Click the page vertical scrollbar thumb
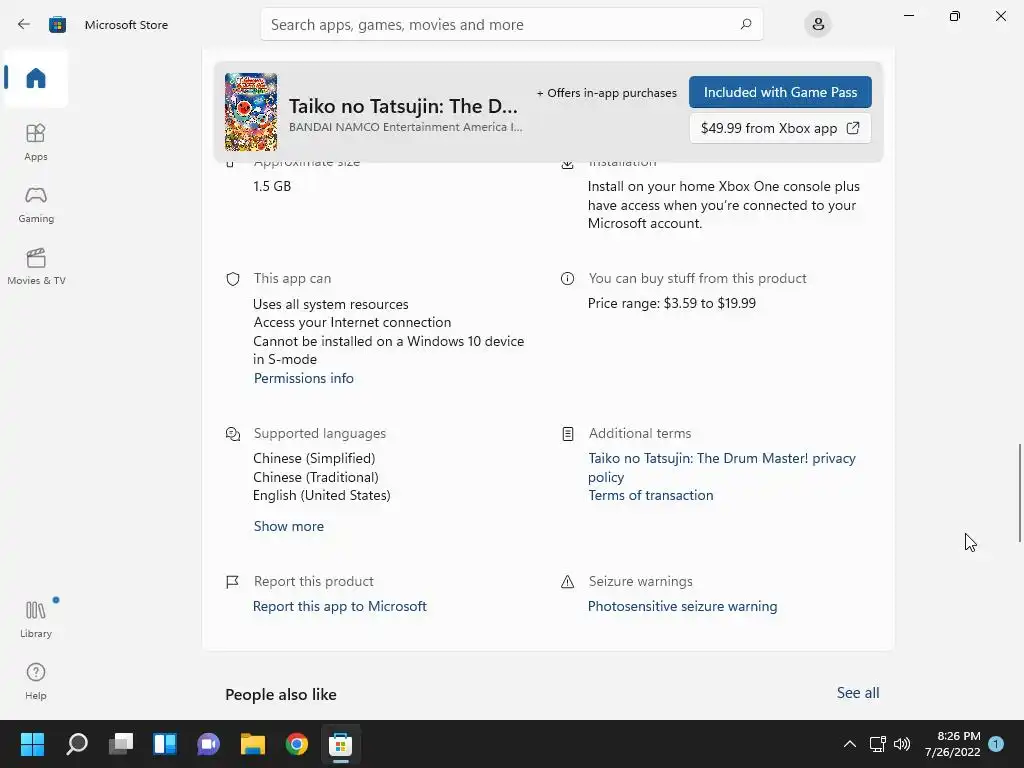The height and width of the screenshot is (768, 1024). coord(1019,492)
